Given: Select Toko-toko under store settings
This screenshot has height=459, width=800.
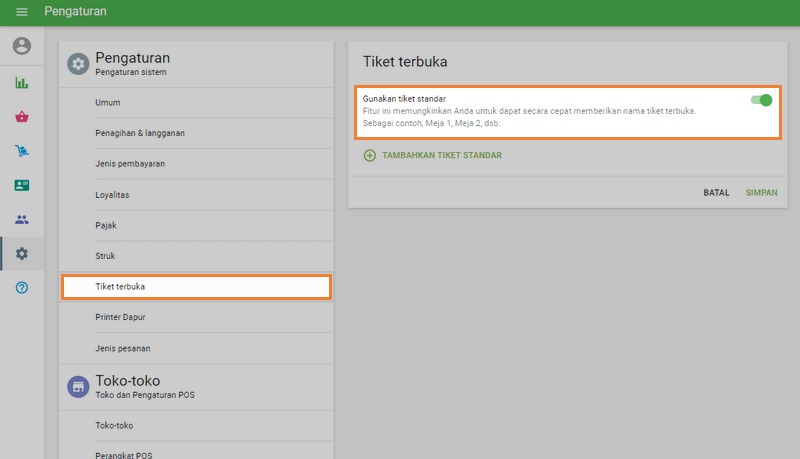Looking at the screenshot, I should click(114, 425).
